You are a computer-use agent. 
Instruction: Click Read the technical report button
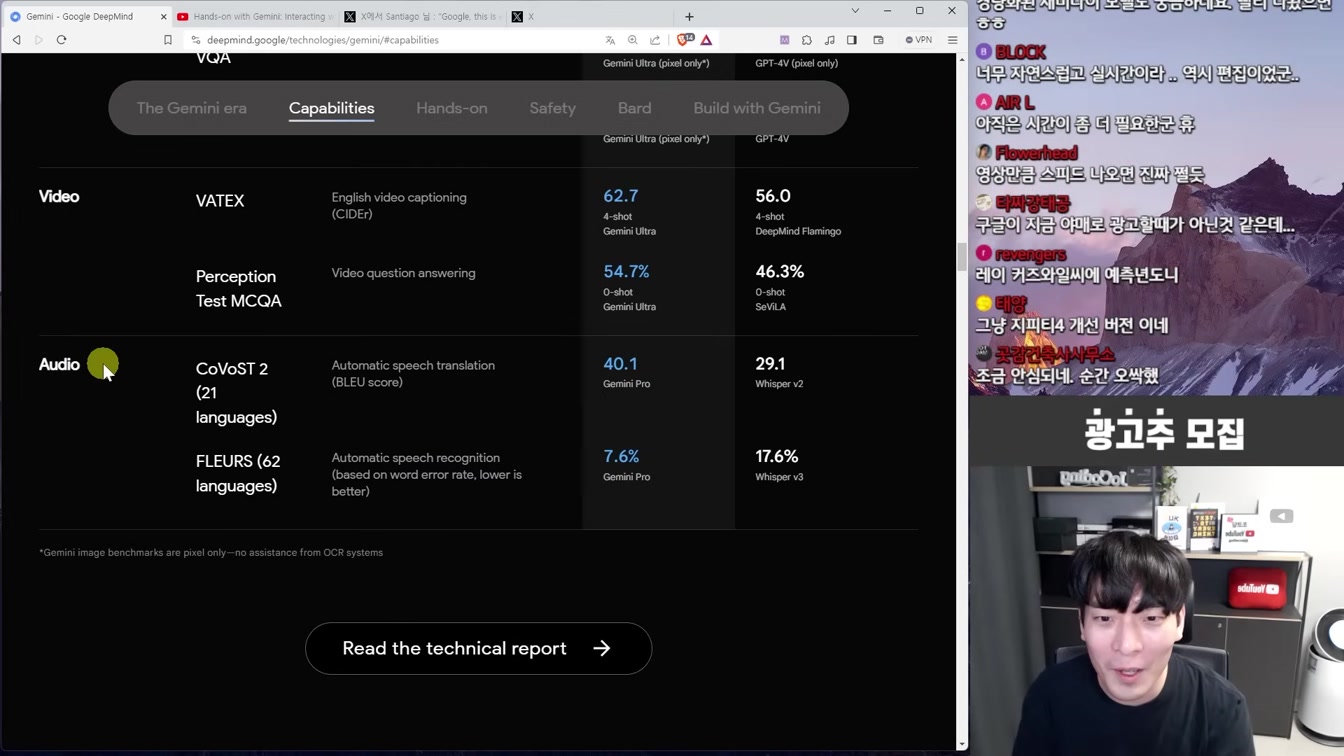(479, 648)
